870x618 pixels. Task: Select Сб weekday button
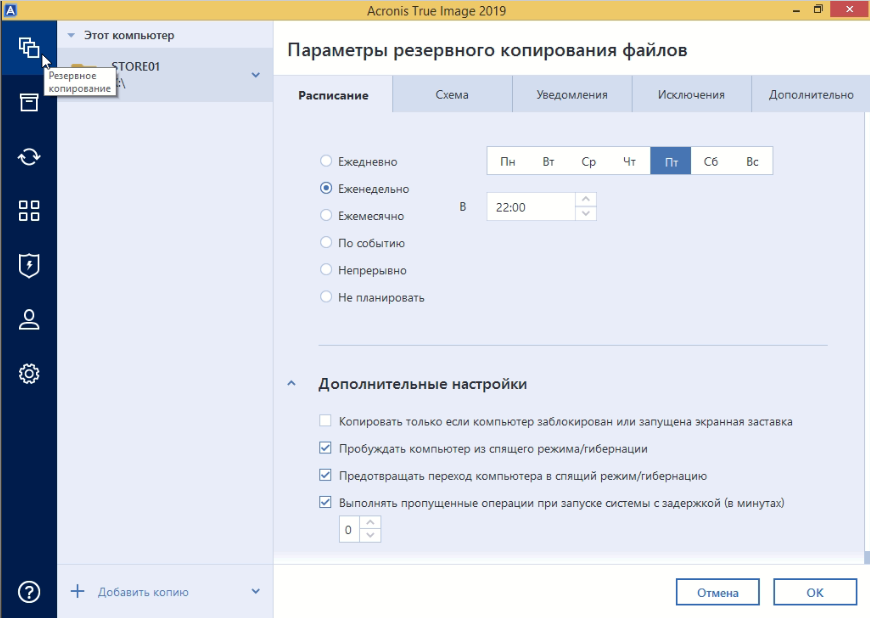(x=711, y=161)
